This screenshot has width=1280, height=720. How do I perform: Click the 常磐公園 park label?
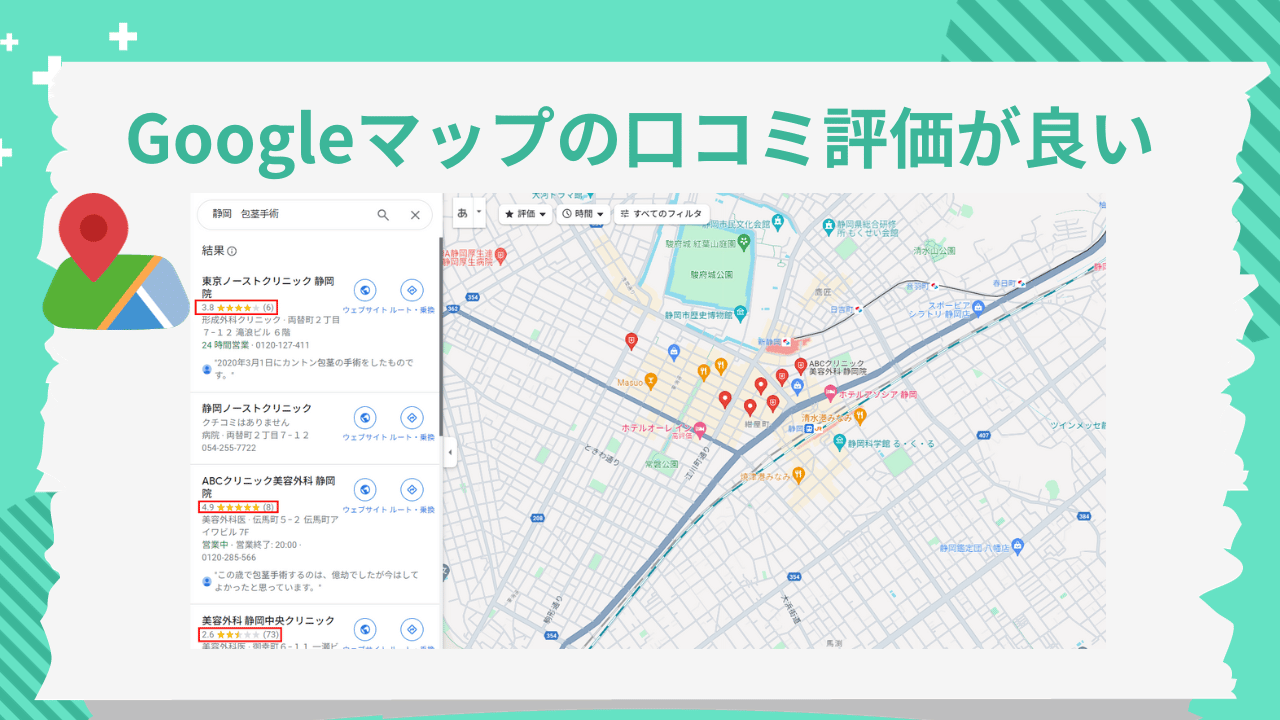(x=662, y=464)
